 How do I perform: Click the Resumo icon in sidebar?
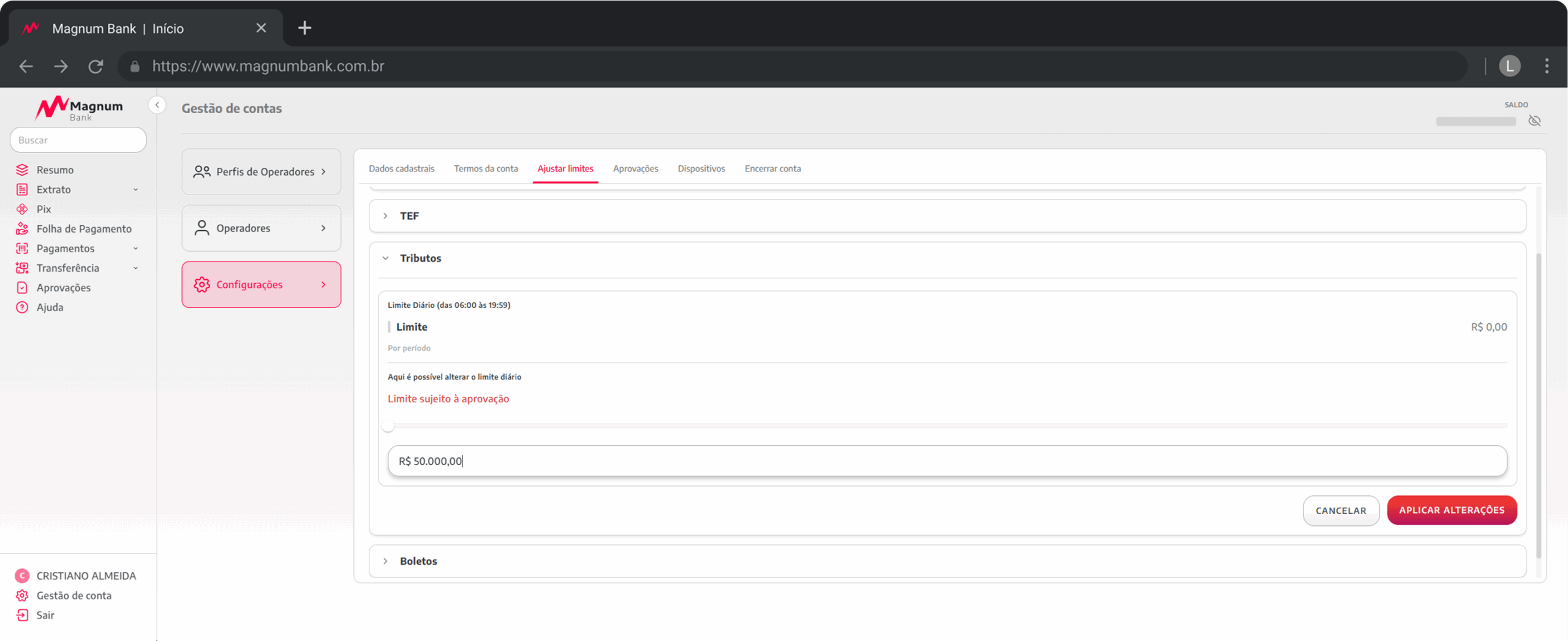coord(22,170)
